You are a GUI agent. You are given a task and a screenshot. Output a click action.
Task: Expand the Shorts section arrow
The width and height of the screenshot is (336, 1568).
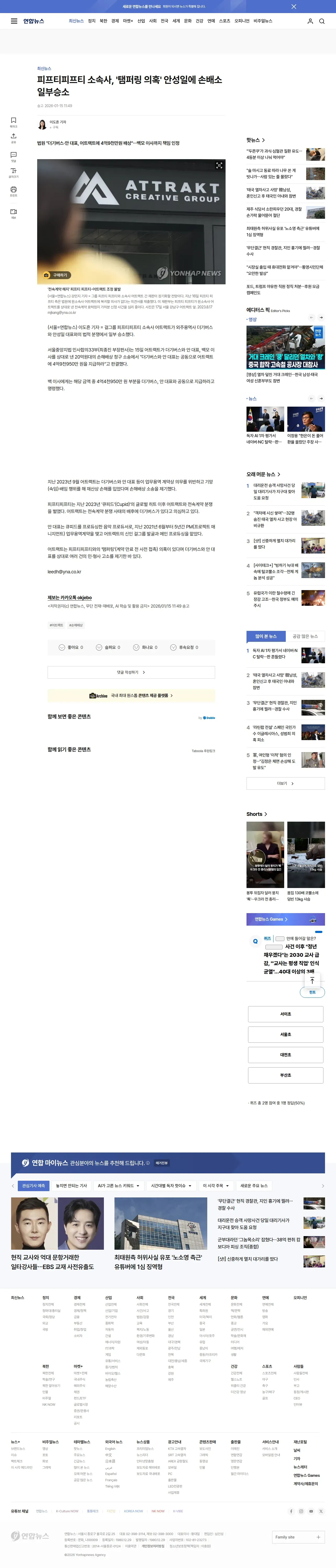pyautogui.click(x=265, y=814)
